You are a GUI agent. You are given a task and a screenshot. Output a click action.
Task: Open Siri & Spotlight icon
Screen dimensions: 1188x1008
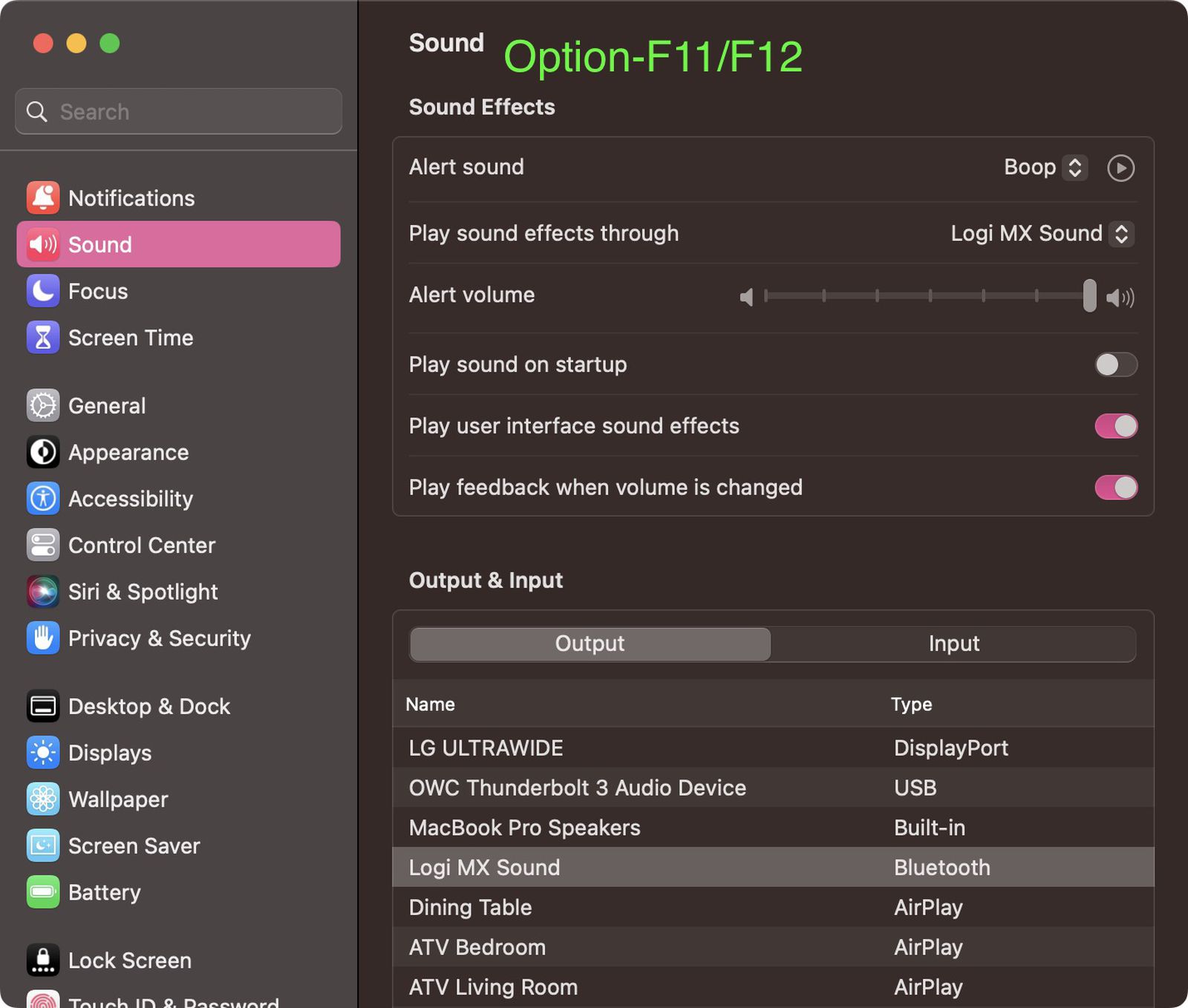[43, 592]
